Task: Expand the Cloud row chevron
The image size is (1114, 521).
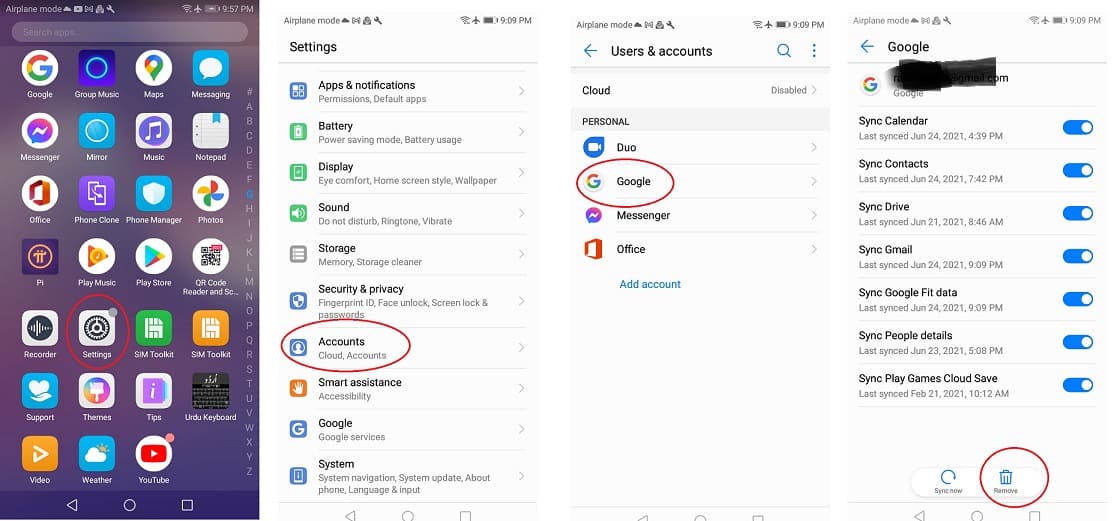Action: (813, 90)
